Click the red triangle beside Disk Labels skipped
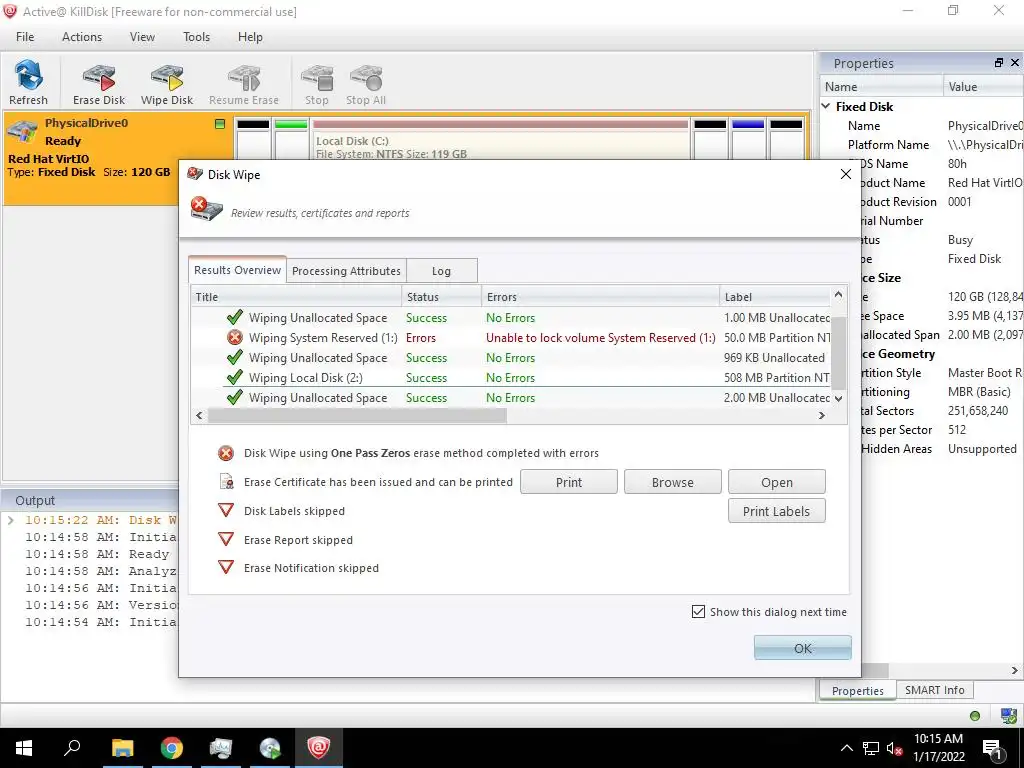The image size is (1024, 768). click(x=226, y=511)
